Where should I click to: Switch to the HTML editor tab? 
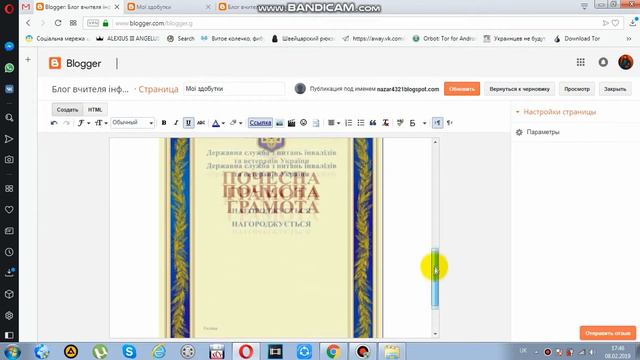tap(95, 110)
